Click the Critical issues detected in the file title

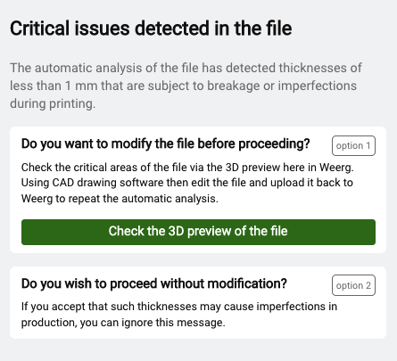coord(151,28)
